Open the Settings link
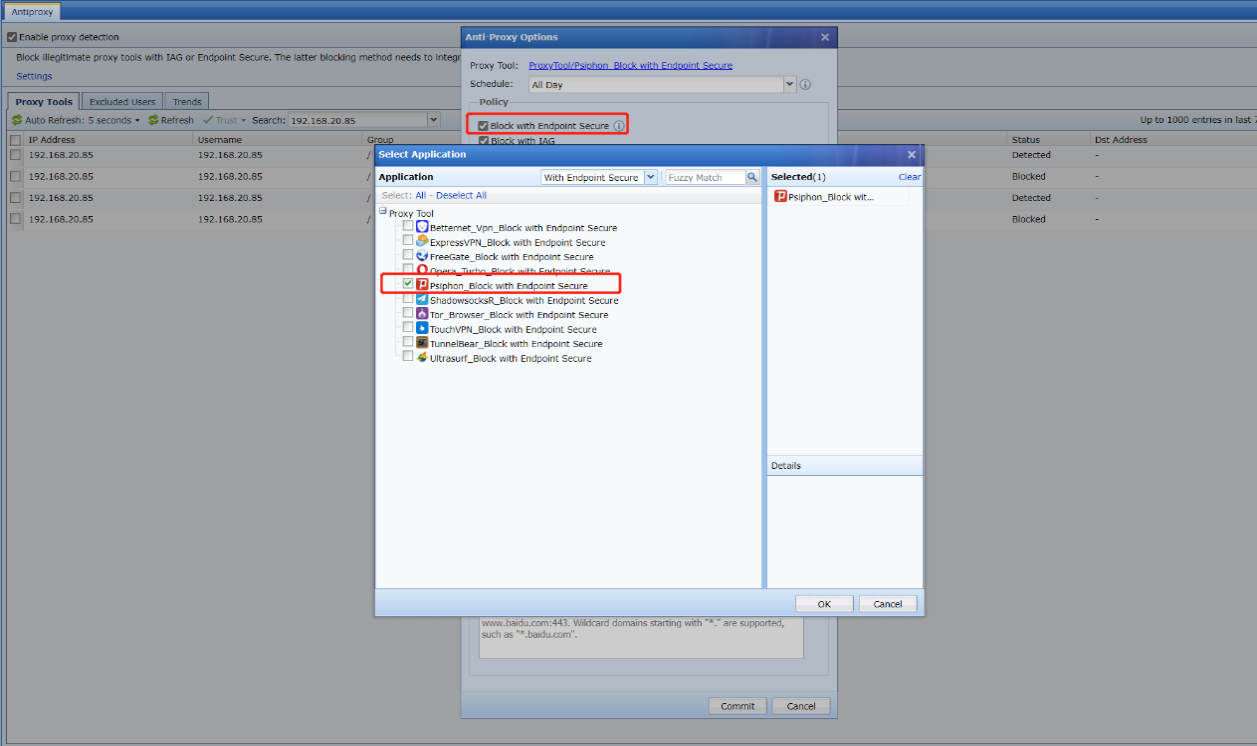The height and width of the screenshot is (746, 1257). (x=34, y=76)
